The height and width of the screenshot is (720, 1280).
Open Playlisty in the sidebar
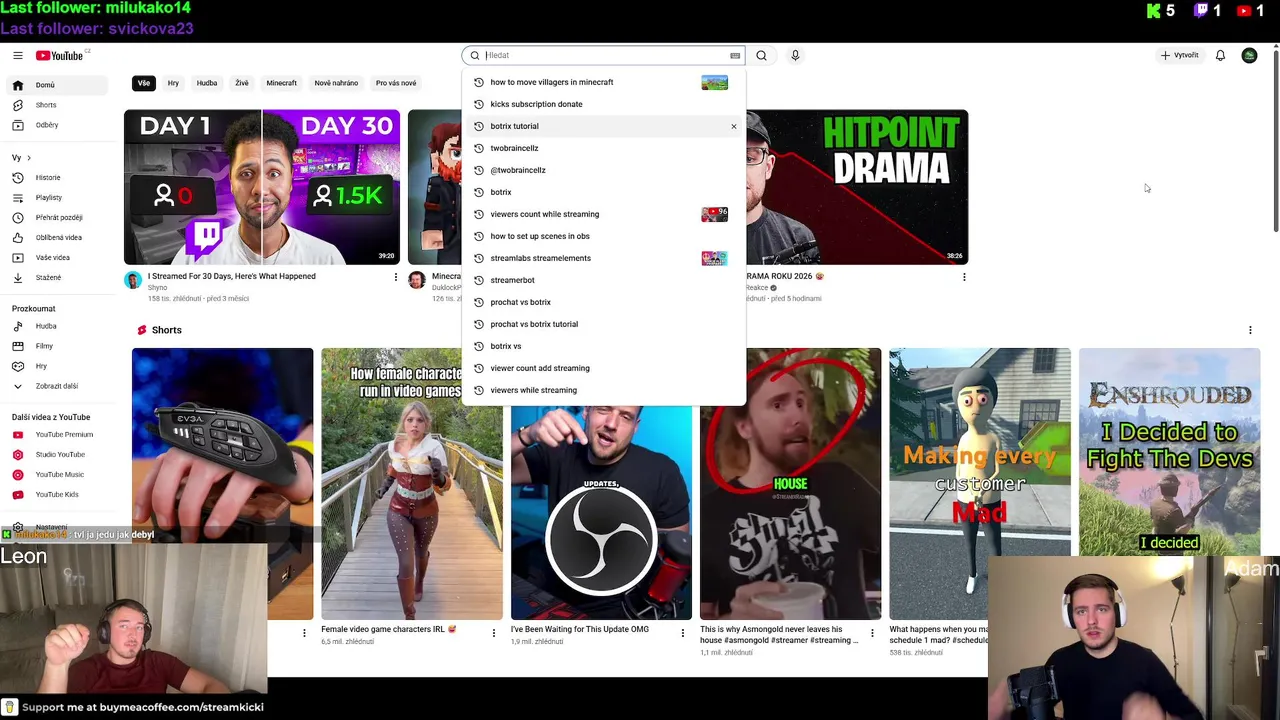pos(55,198)
